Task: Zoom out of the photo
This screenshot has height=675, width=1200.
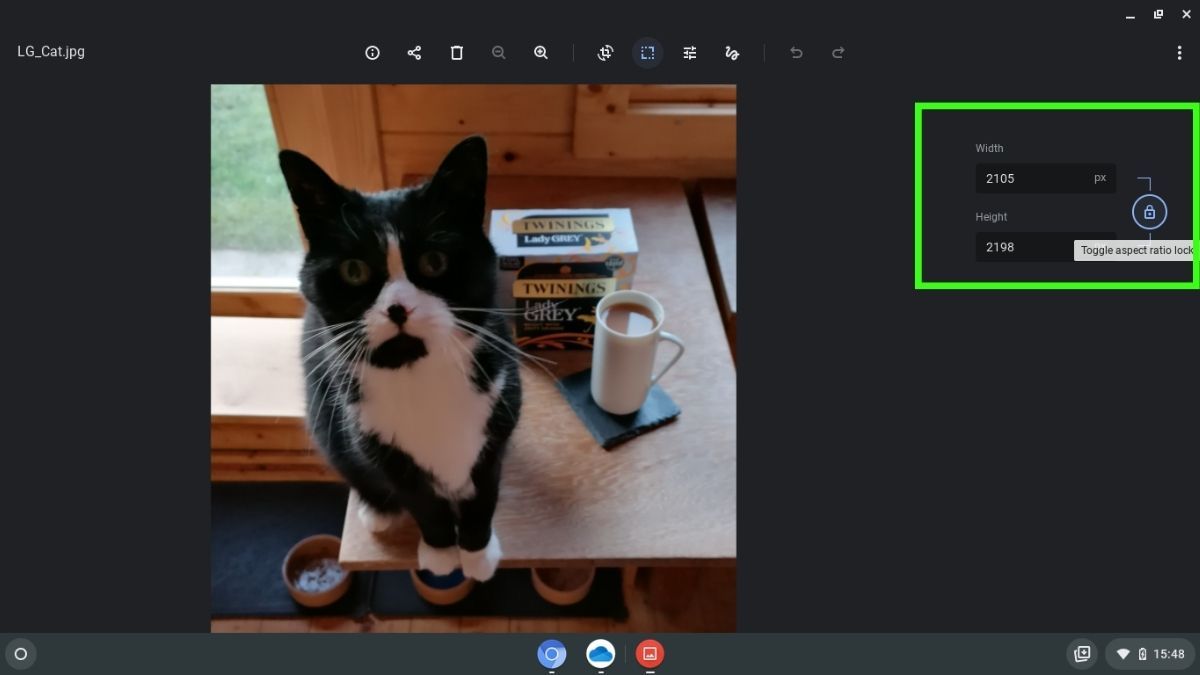Action: pos(498,52)
